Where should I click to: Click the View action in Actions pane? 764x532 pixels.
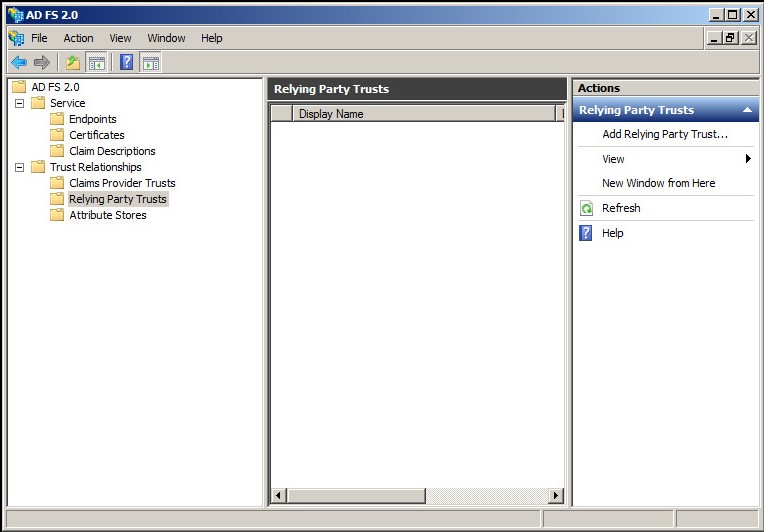click(x=613, y=159)
